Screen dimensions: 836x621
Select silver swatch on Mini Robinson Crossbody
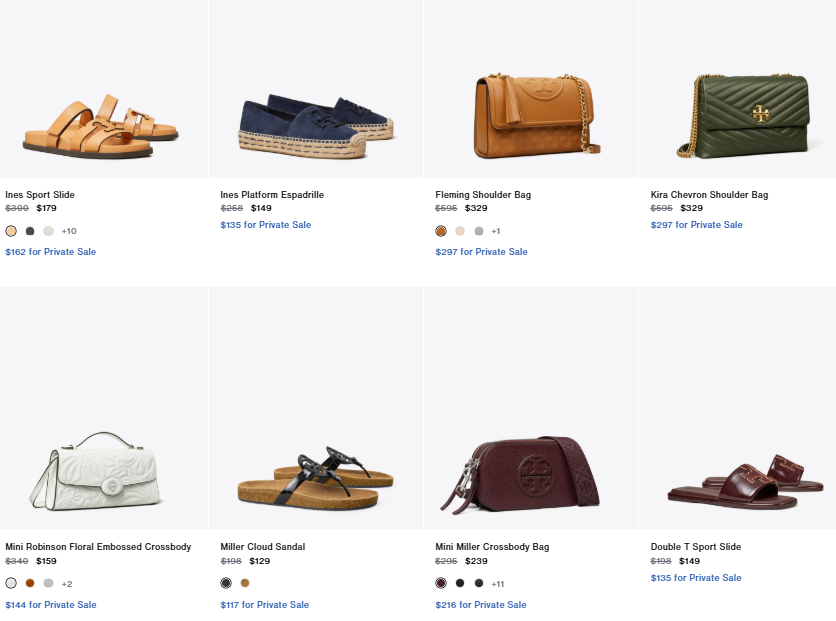(x=48, y=583)
